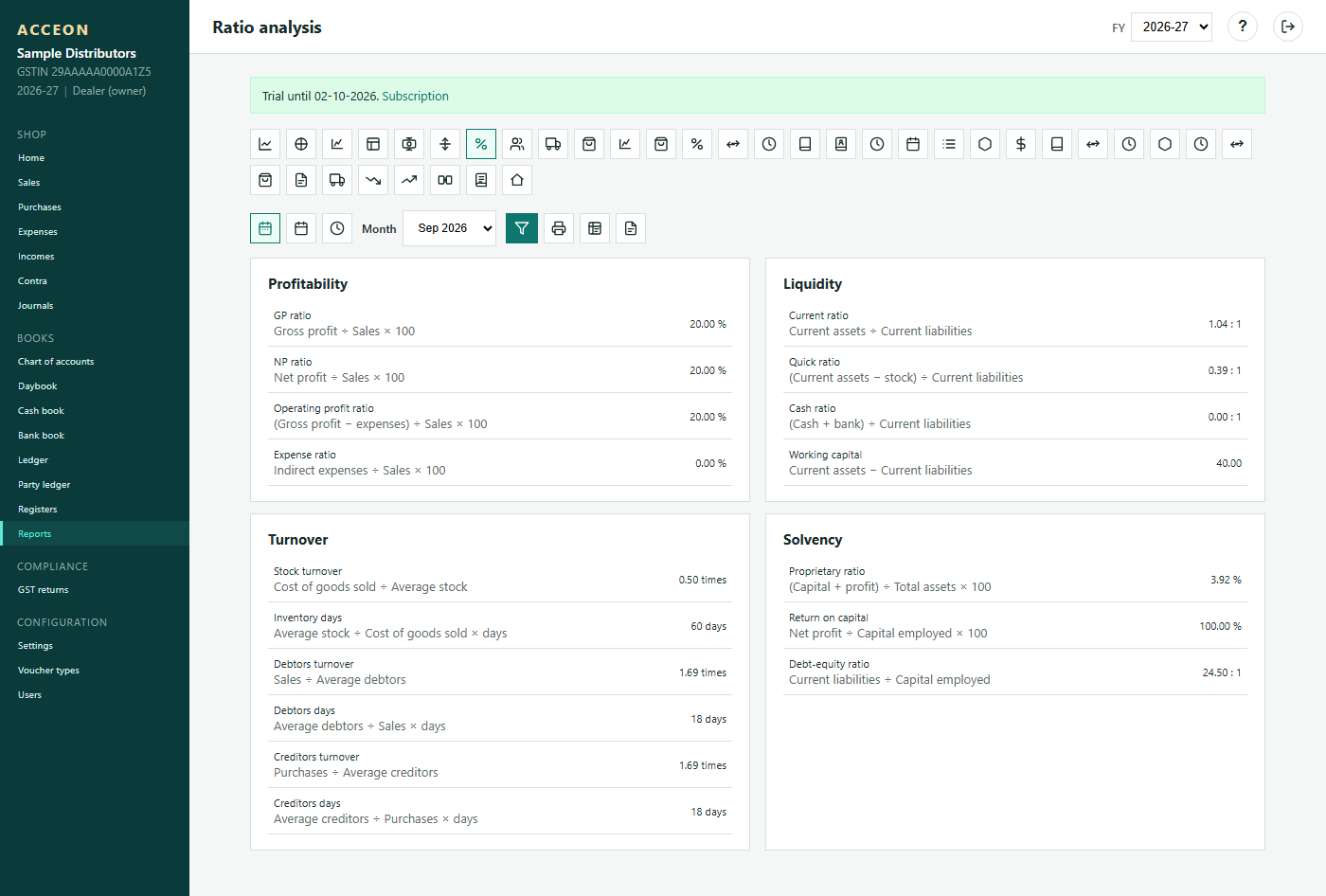Log out using the exit arrow icon
1326x896 pixels.
(x=1288, y=27)
